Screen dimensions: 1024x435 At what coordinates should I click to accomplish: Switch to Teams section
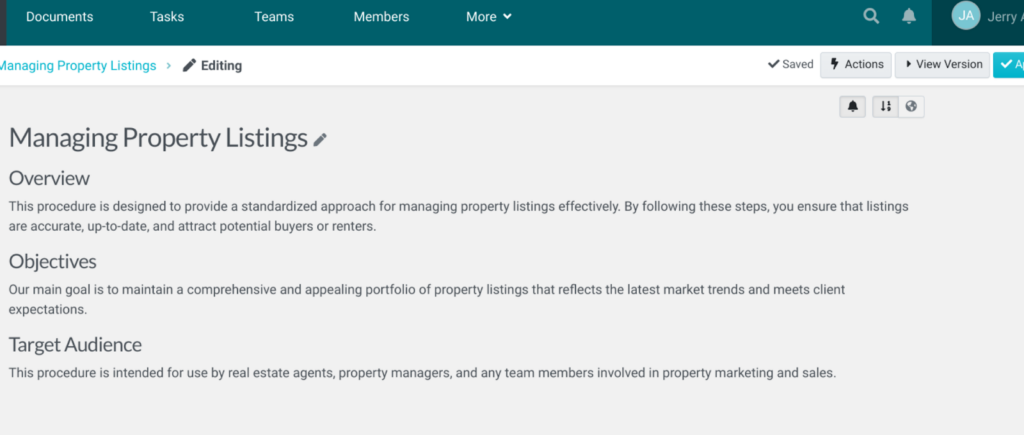click(x=274, y=17)
